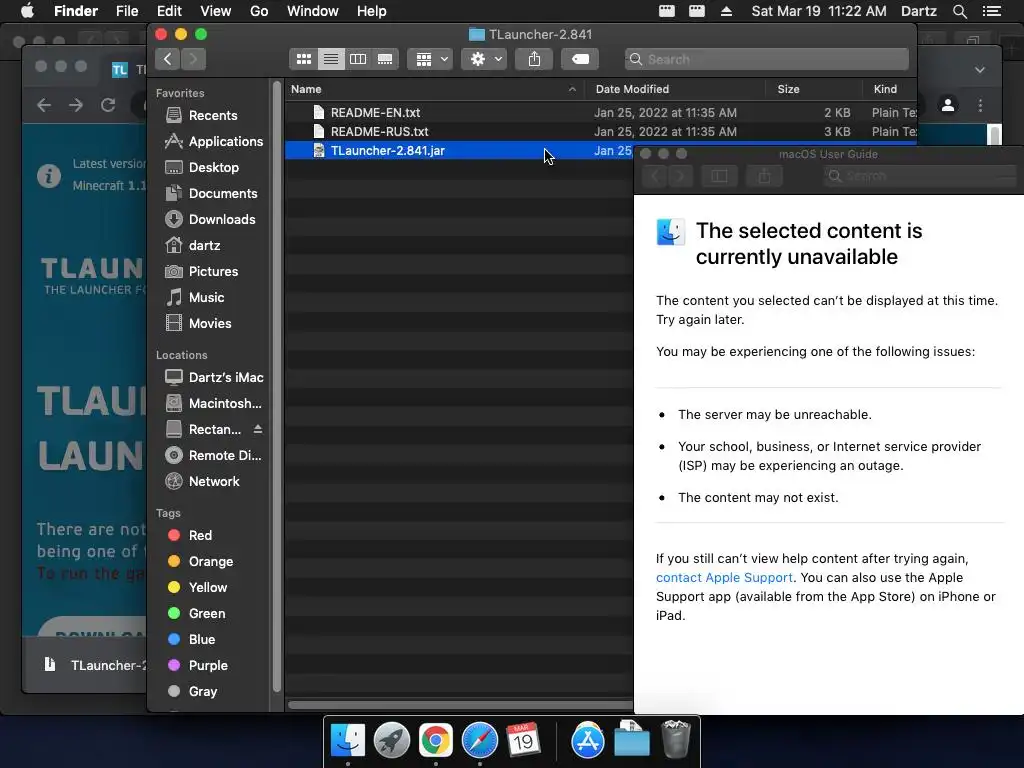This screenshot has height=768, width=1024.
Task: Eject the Rectangle volume
Action: point(258,429)
